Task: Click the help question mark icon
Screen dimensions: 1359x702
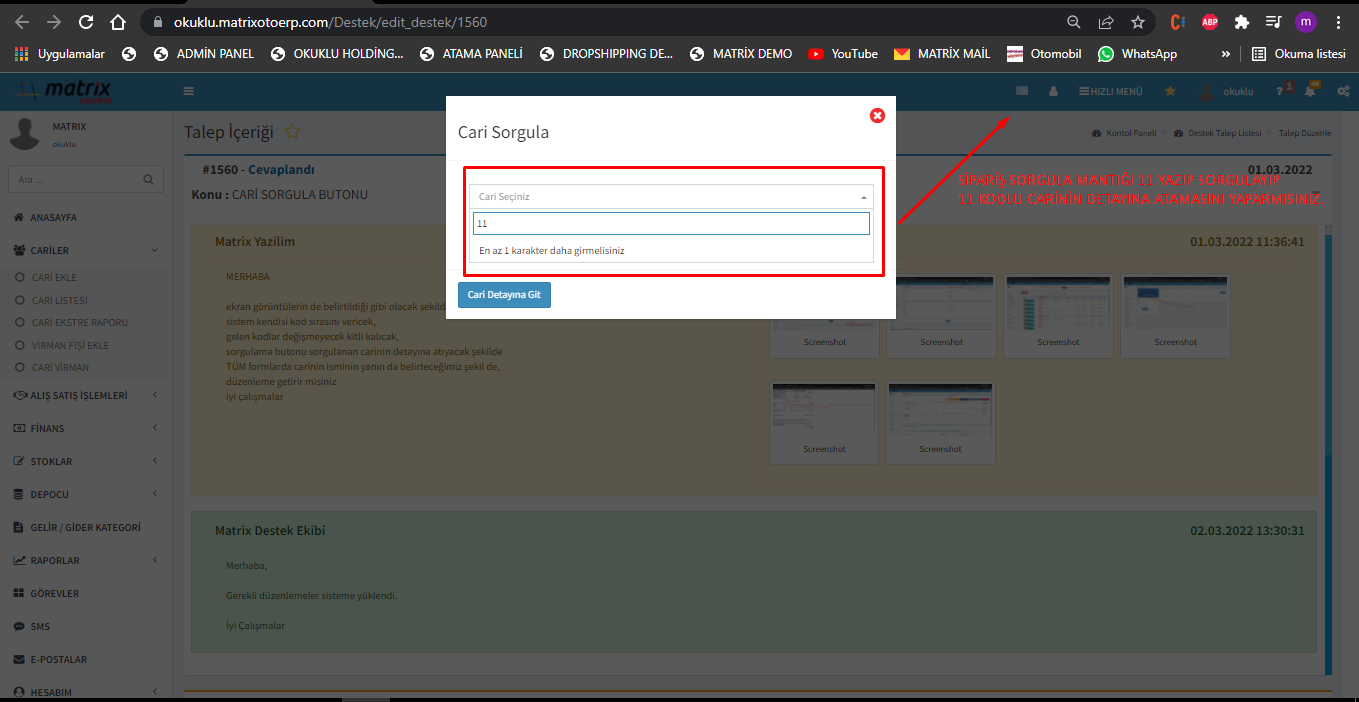Action: click(1280, 91)
